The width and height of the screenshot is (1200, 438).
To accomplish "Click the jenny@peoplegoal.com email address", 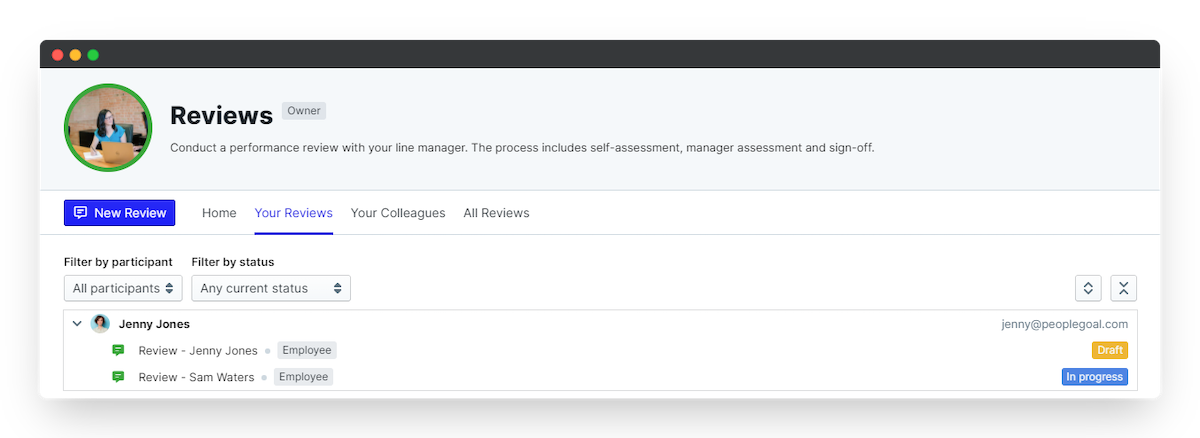I will 1064,324.
